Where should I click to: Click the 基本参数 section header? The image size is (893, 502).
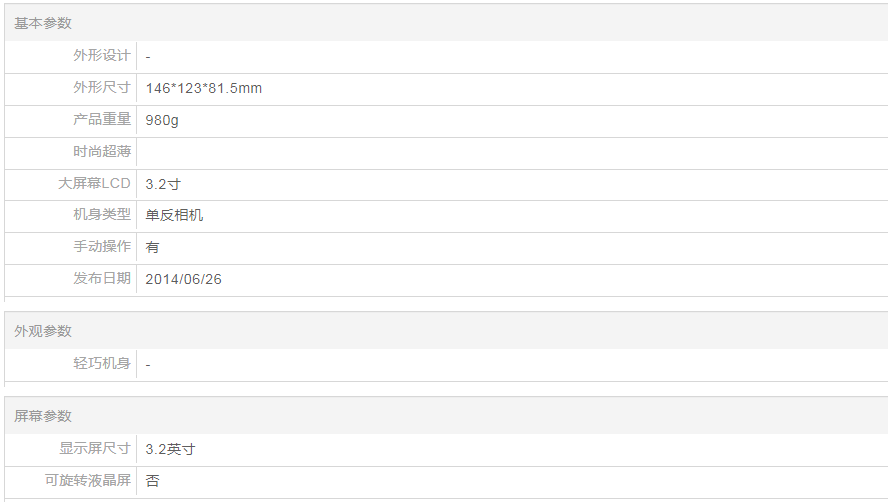(x=43, y=23)
